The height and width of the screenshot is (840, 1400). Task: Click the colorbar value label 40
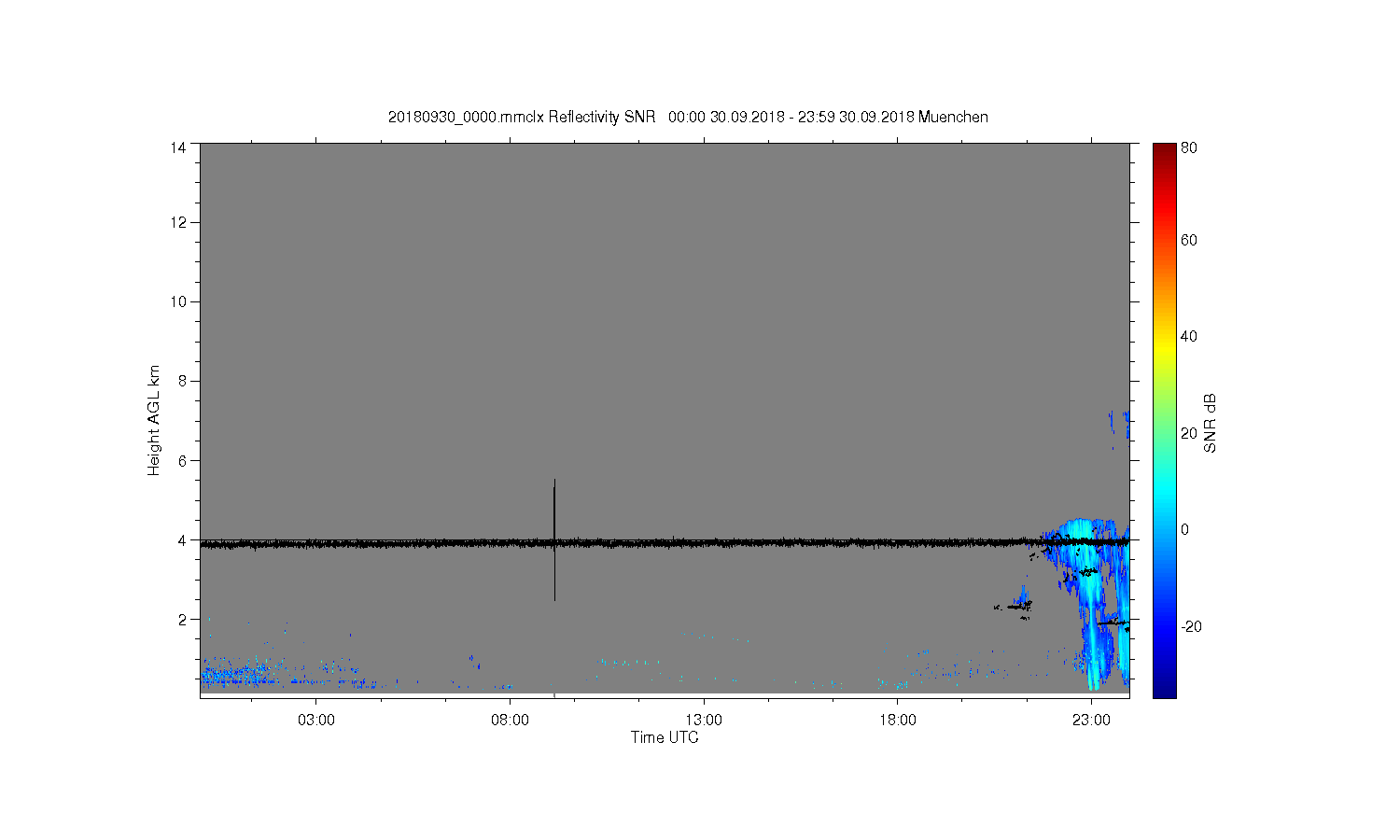1189,336
